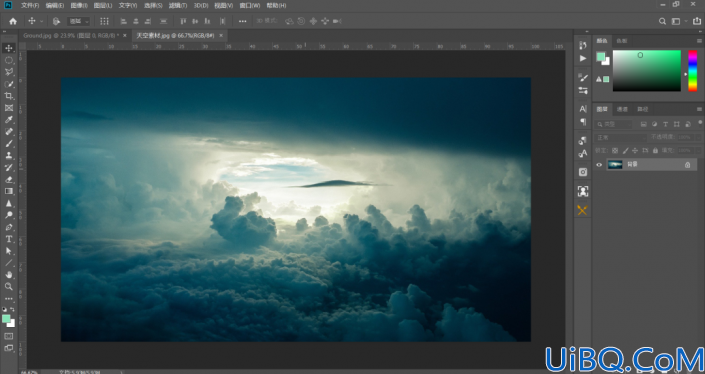Select the Pen tool

coord(9,227)
